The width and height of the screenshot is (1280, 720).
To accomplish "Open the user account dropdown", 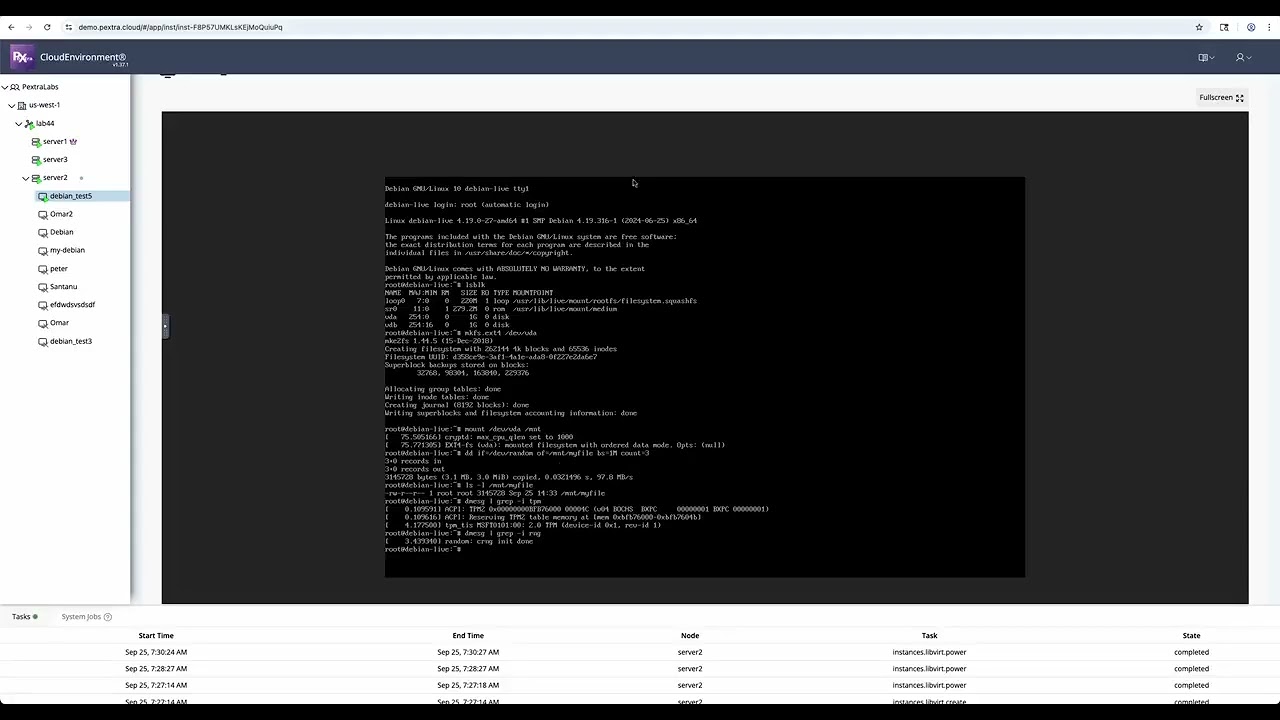I will click(1243, 57).
